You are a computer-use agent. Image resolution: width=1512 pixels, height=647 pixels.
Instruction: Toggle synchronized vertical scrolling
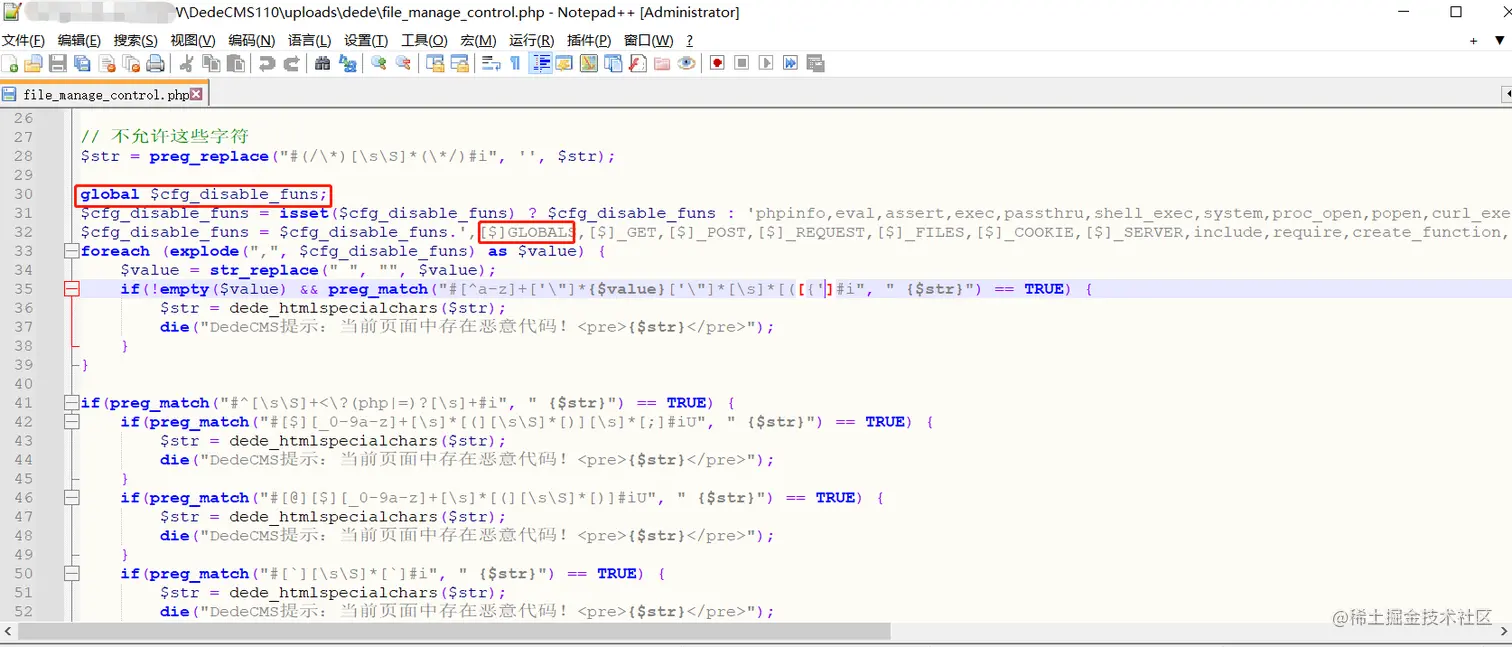coord(434,63)
